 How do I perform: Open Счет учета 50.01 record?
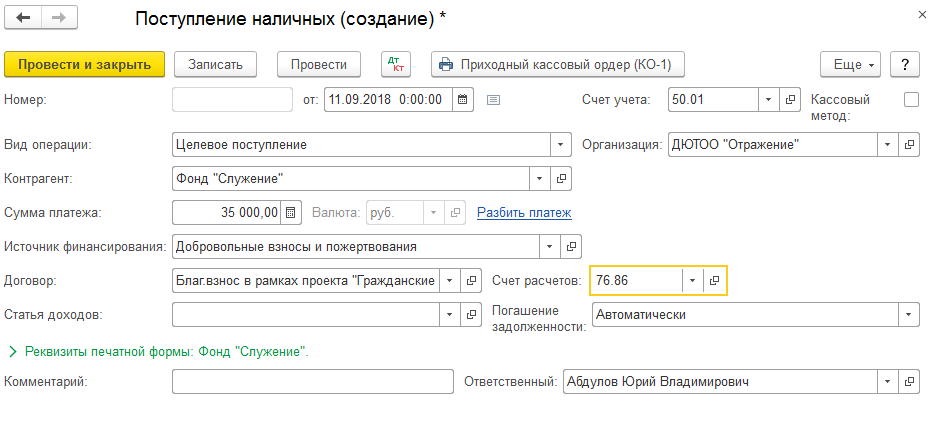coord(790,100)
